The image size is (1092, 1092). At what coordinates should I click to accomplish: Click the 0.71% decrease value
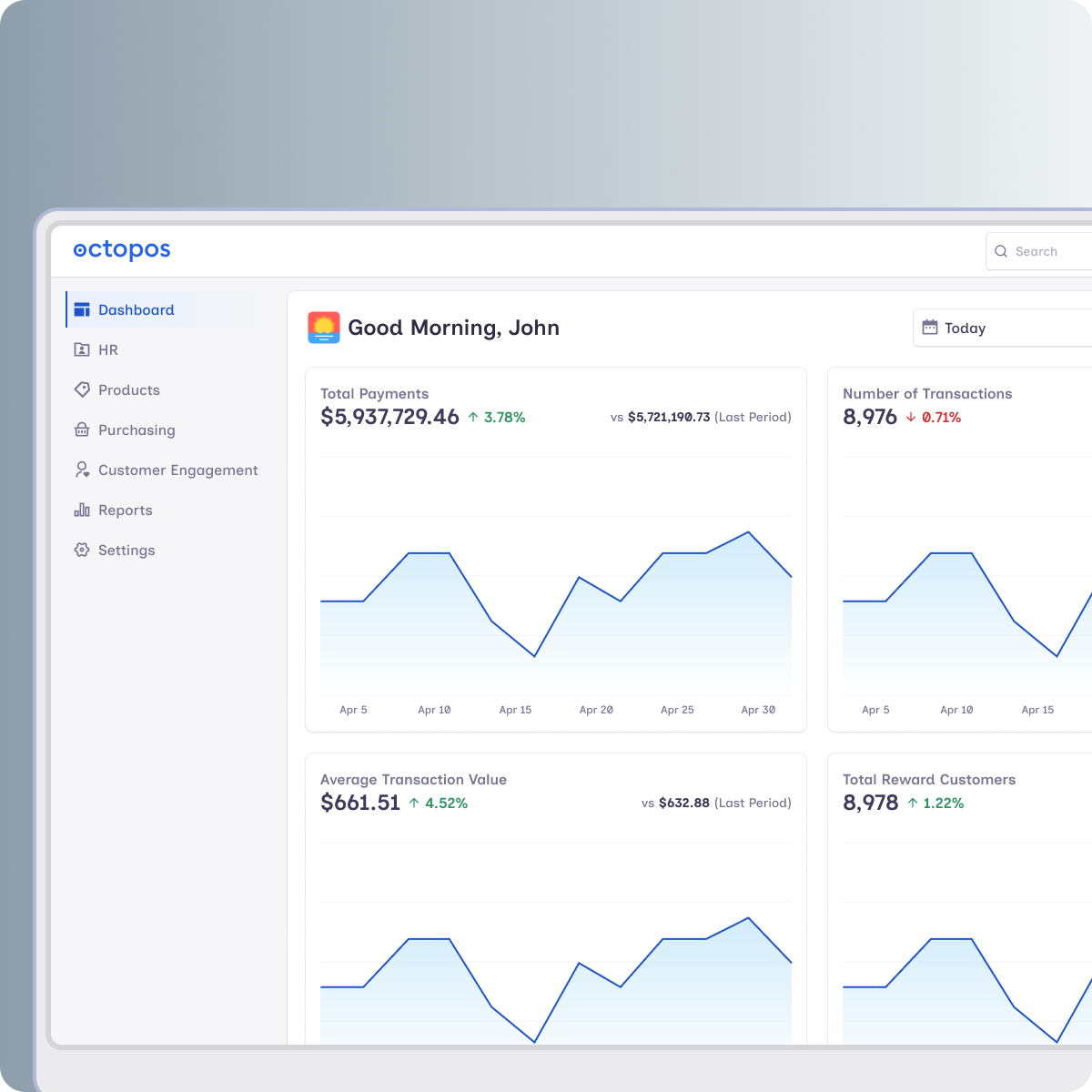point(941,418)
